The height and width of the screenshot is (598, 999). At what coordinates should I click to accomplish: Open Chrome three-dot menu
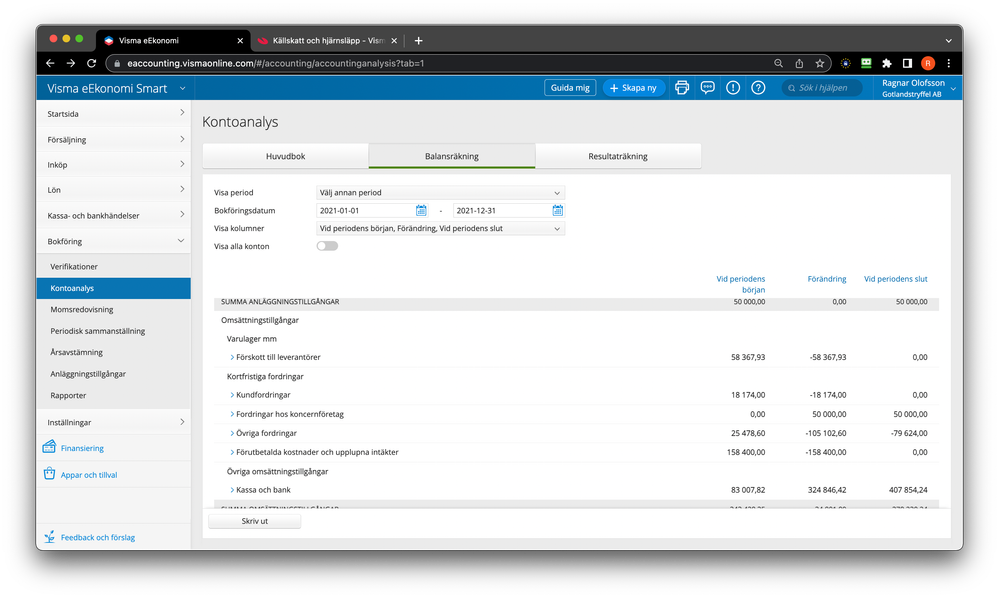coord(949,63)
